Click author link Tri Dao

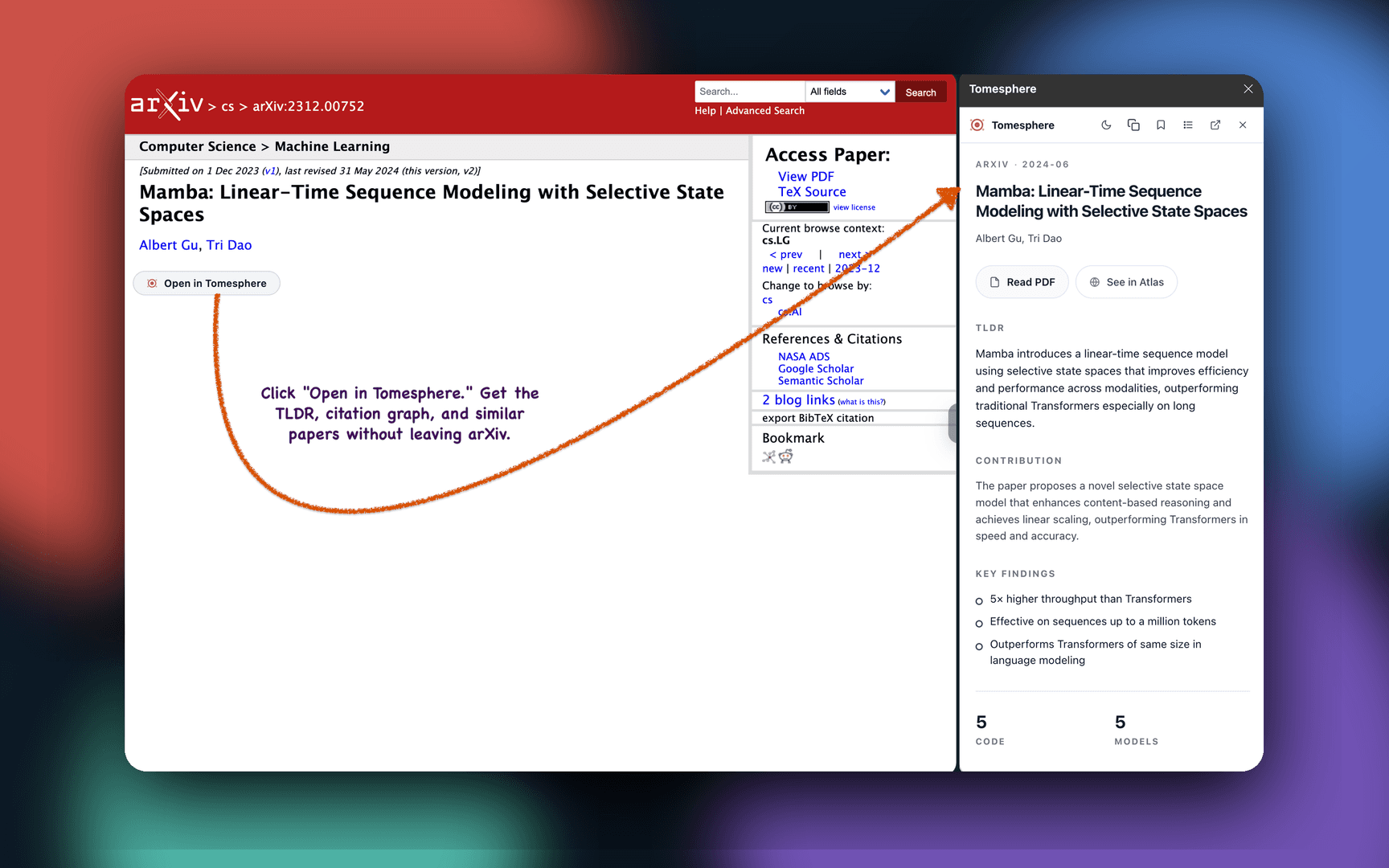(229, 245)
